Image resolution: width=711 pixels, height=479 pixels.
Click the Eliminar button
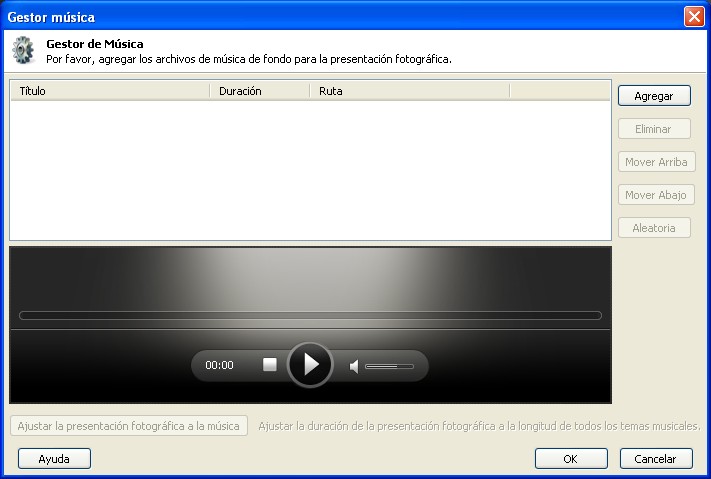pos(654,129)
